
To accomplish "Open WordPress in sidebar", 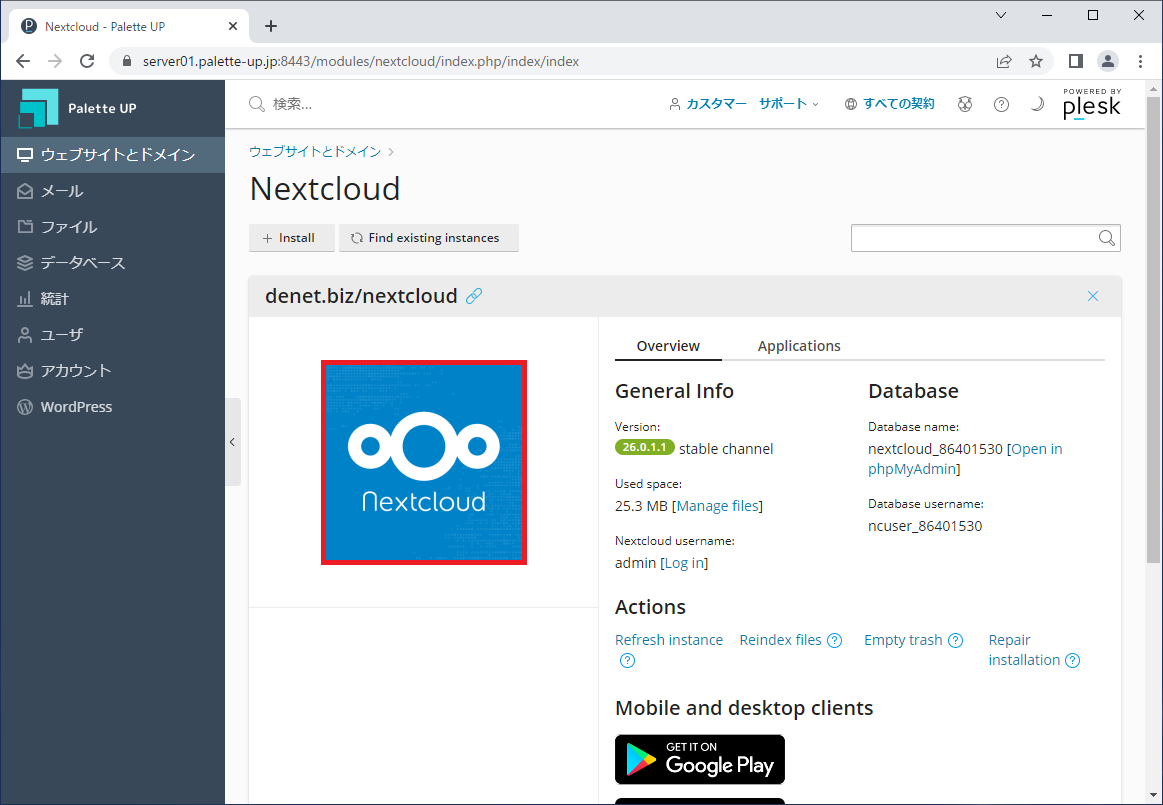I will pos(112,407).
